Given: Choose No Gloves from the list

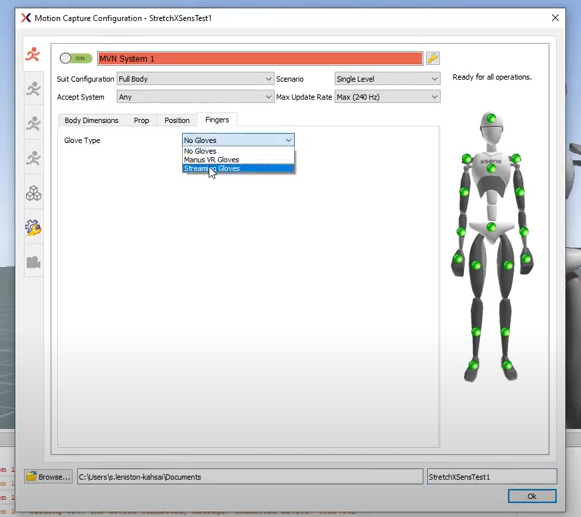Looking at the screenshot, I should [238, 151].
